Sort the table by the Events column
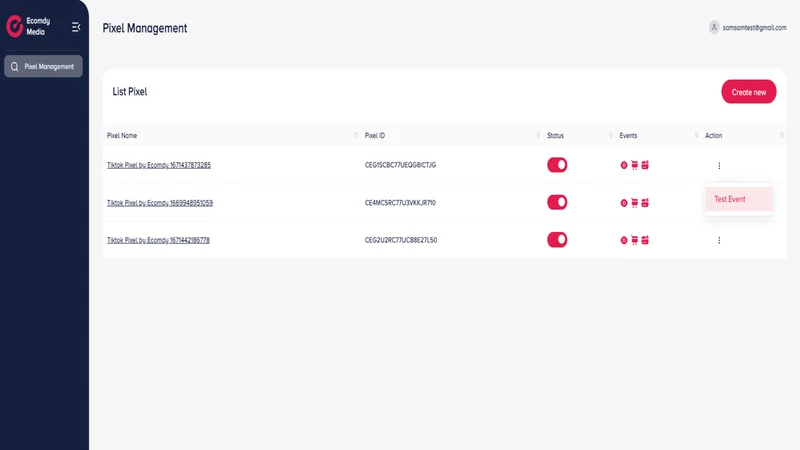The width and height of the screenshot is (800, 450). point(696,135)
